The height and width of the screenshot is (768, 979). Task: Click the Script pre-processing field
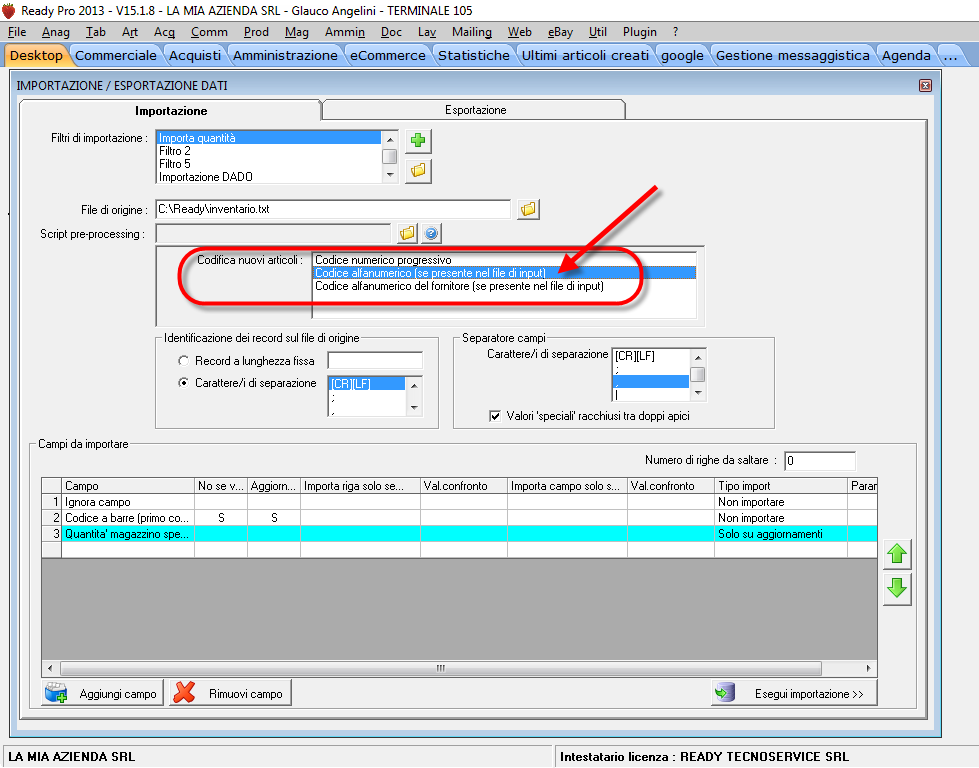(273, 234)
